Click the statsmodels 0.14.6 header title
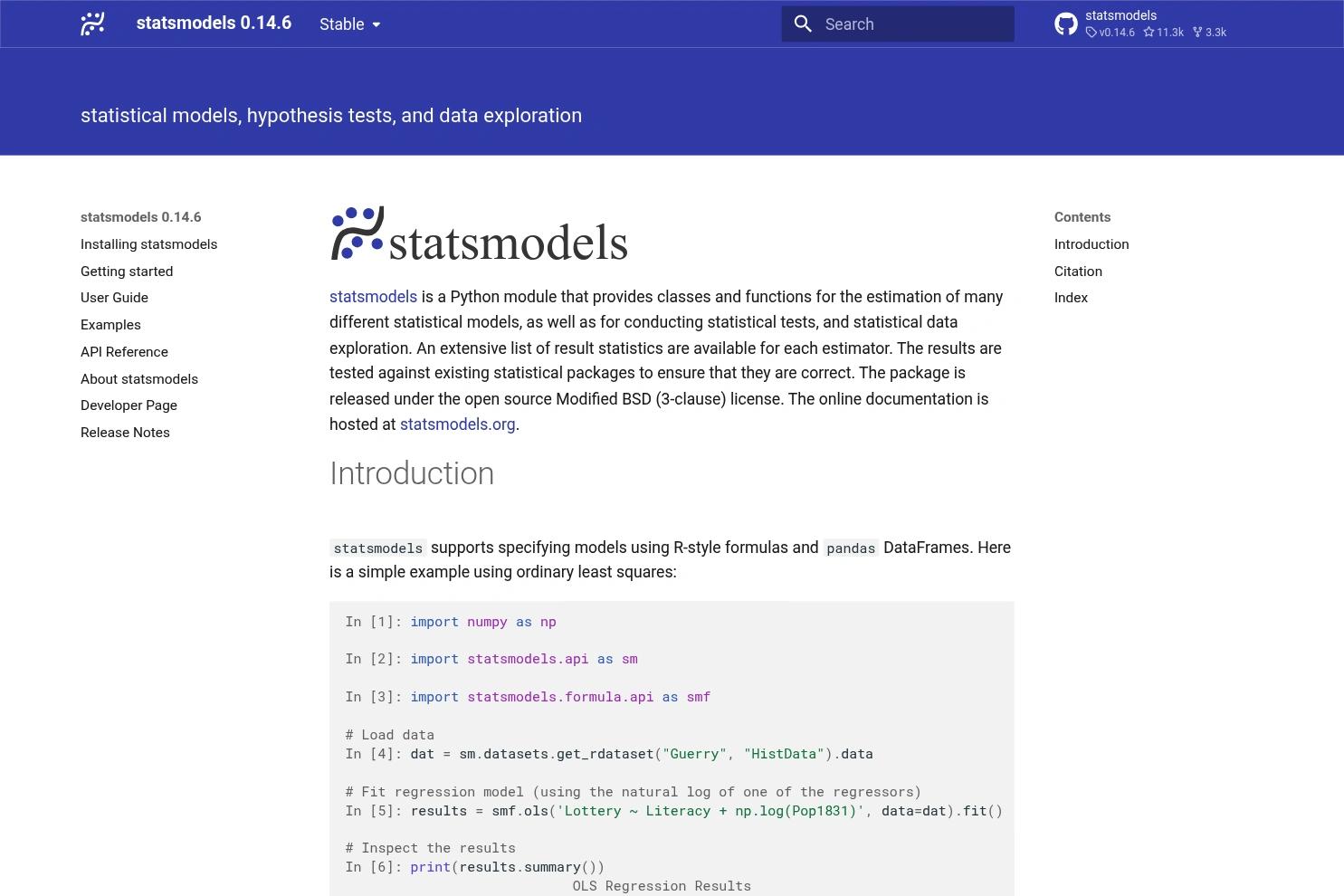The image size is (1344, 896). tap(214, 24)
